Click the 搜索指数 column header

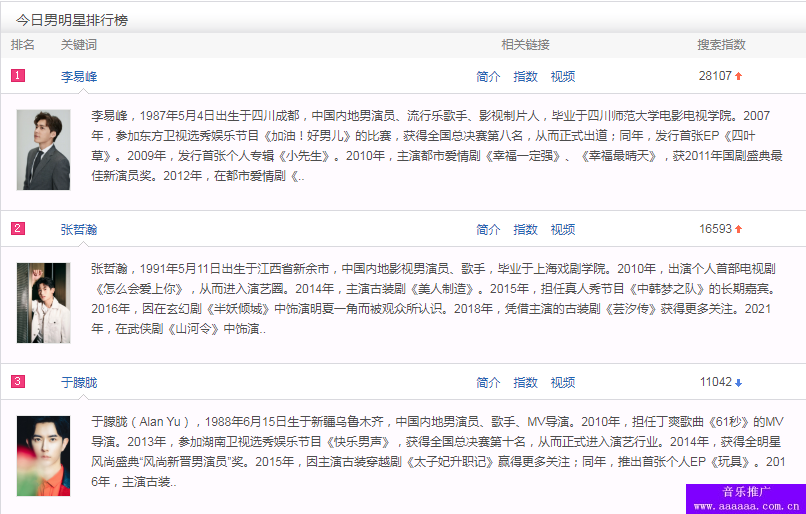coord(721,45)
